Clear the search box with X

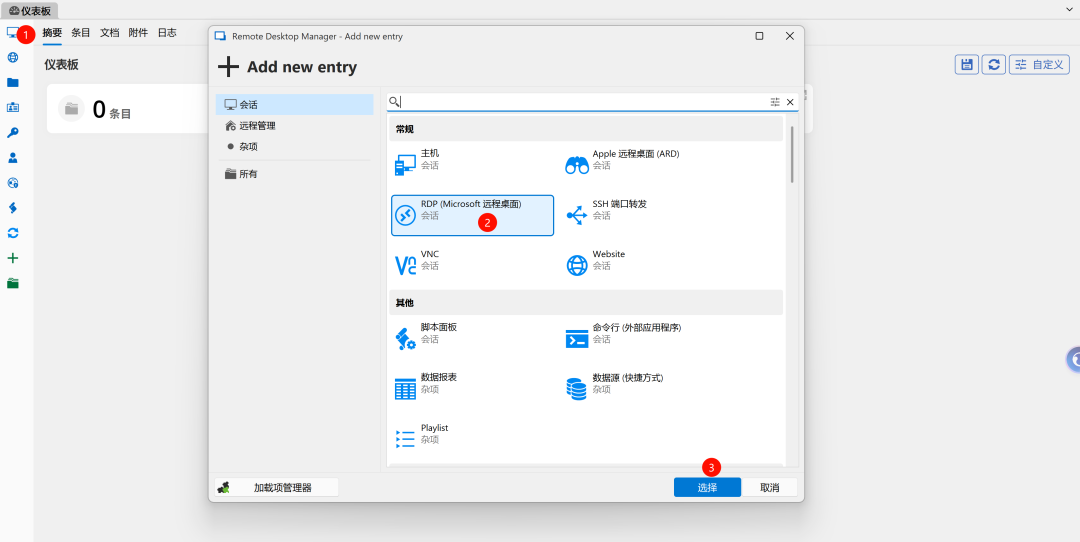click(790, 102)
